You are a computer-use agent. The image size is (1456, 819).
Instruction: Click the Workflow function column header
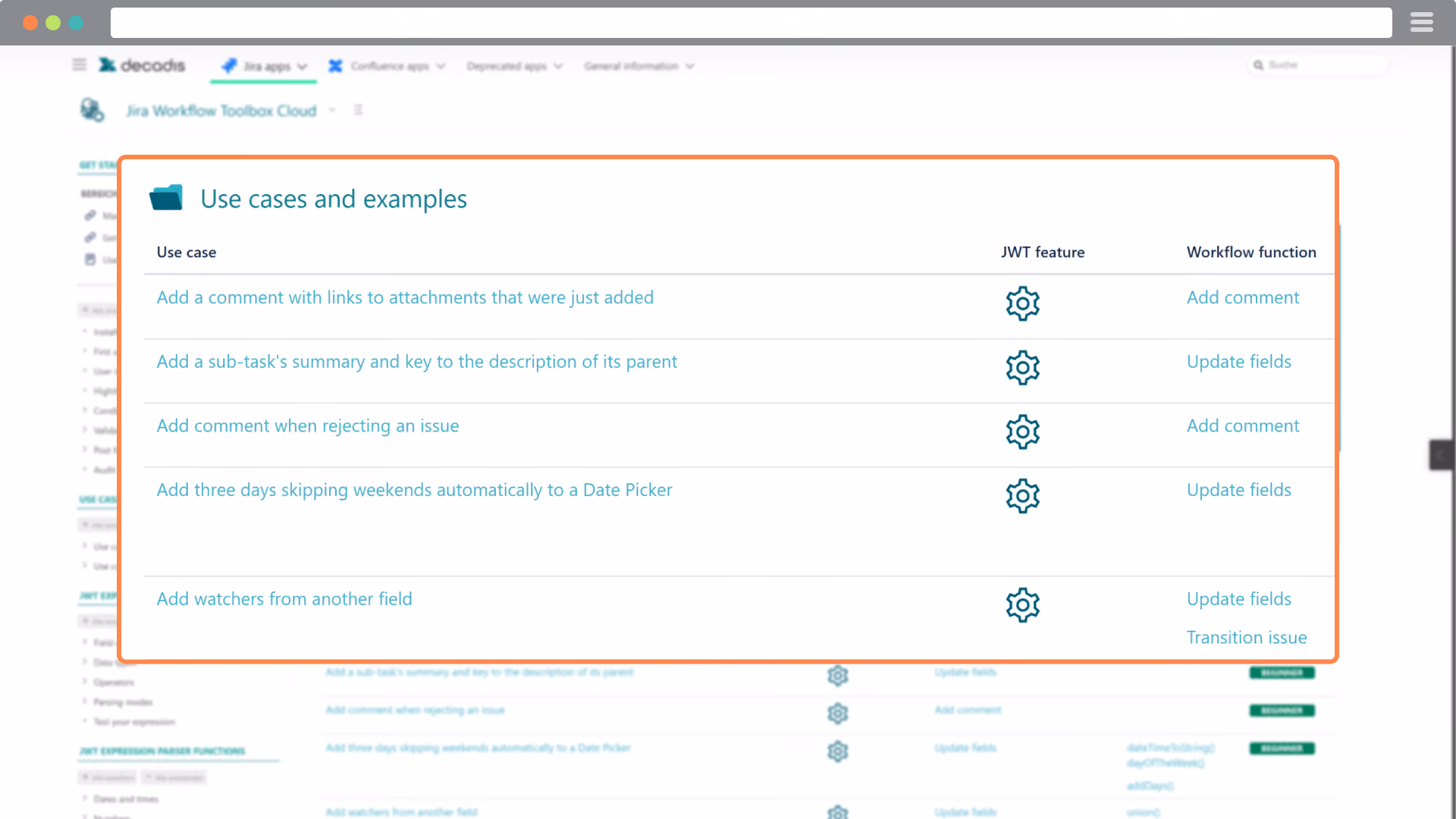[x=1251, y=252]
